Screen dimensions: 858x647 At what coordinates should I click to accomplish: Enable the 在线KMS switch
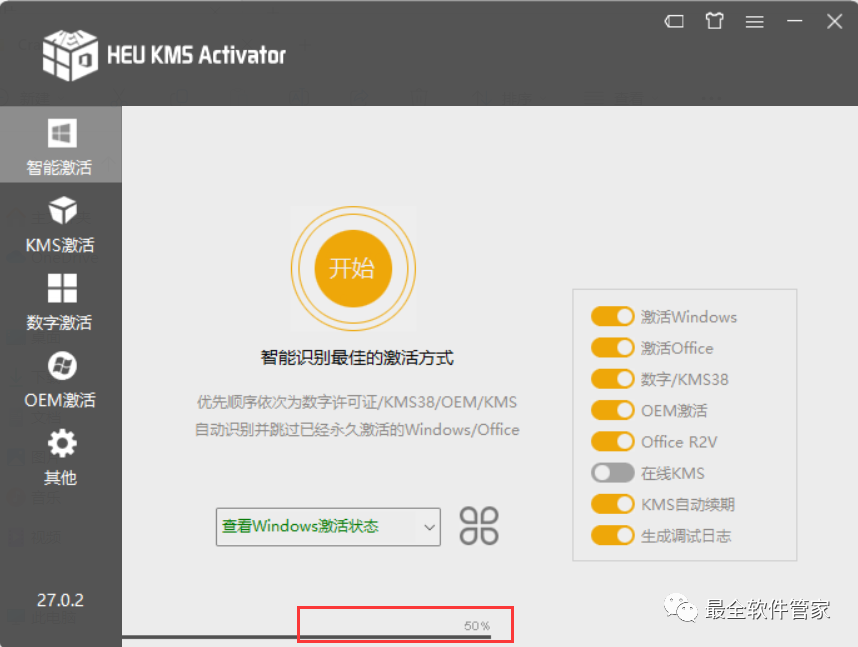tap(612, 473)
